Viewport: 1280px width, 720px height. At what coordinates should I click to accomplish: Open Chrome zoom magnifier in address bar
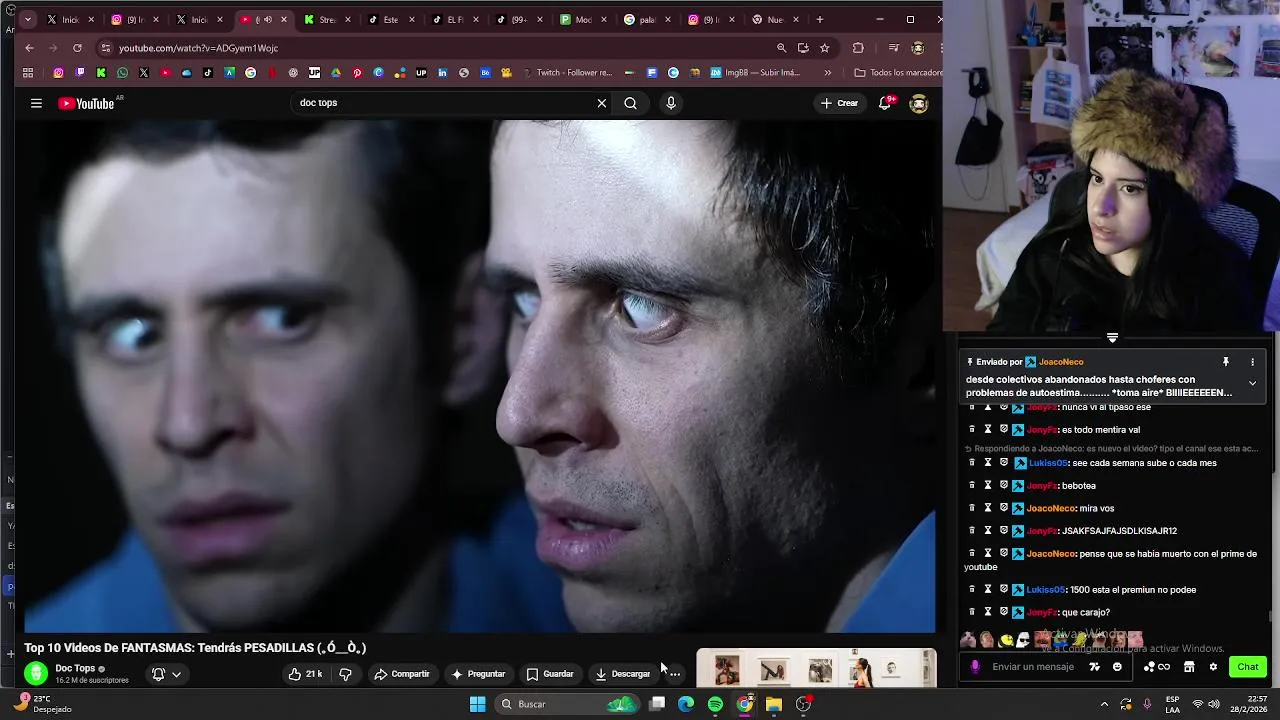pyautogui.click(x=782, y=48)
